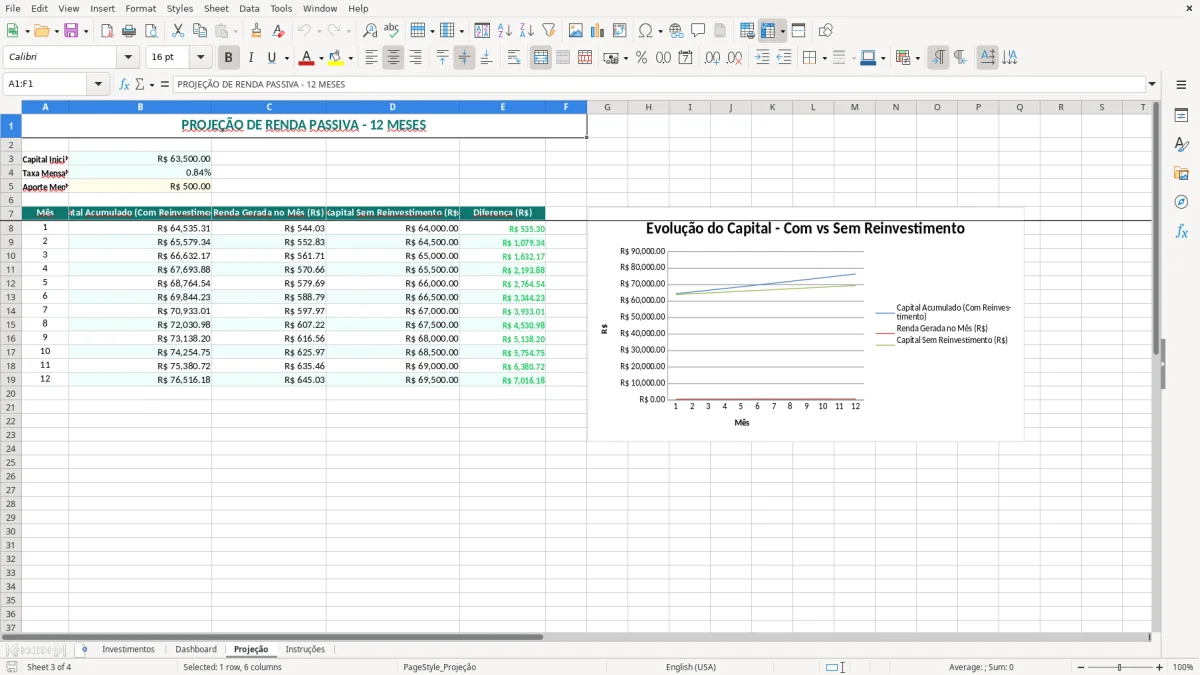1200x675 pixels.
Task: Toggle Bold formatting
Action: [229, 58]
